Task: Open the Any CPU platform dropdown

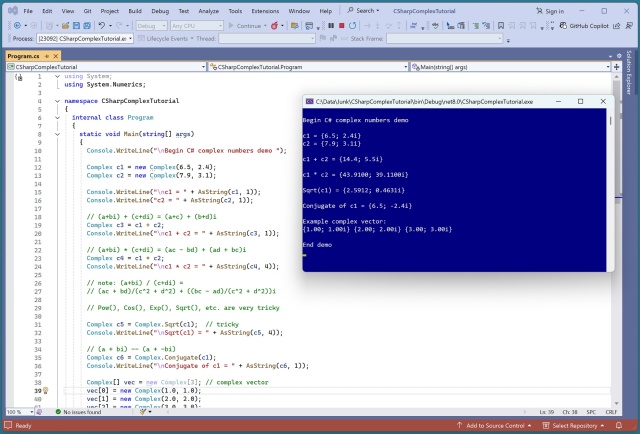Action: click(197, 26)
